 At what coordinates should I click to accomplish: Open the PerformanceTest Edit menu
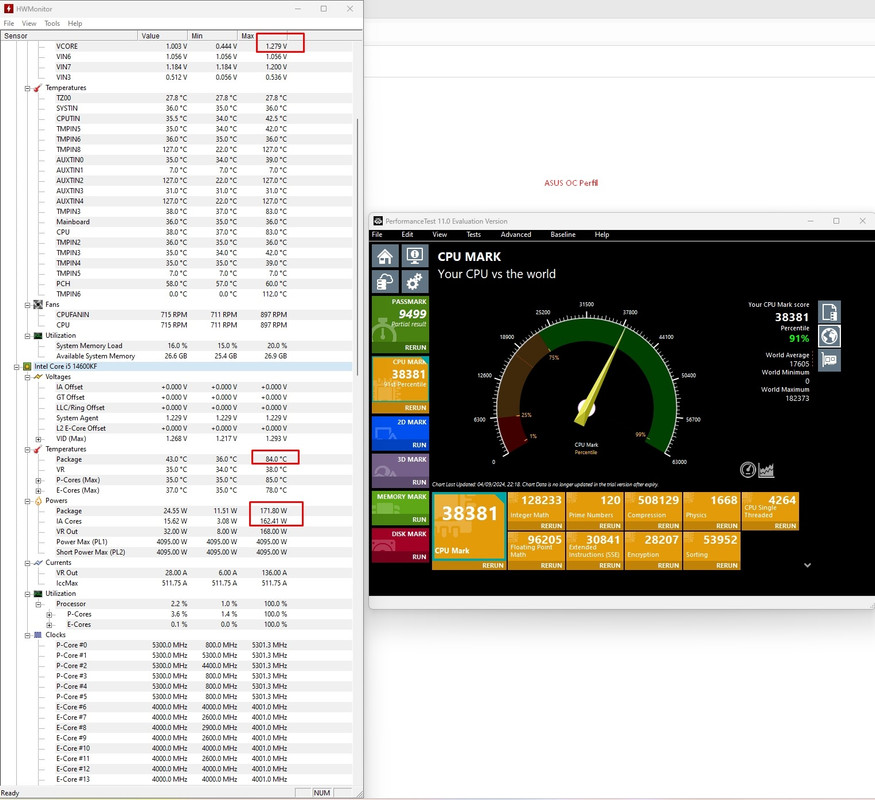(407, 234)
